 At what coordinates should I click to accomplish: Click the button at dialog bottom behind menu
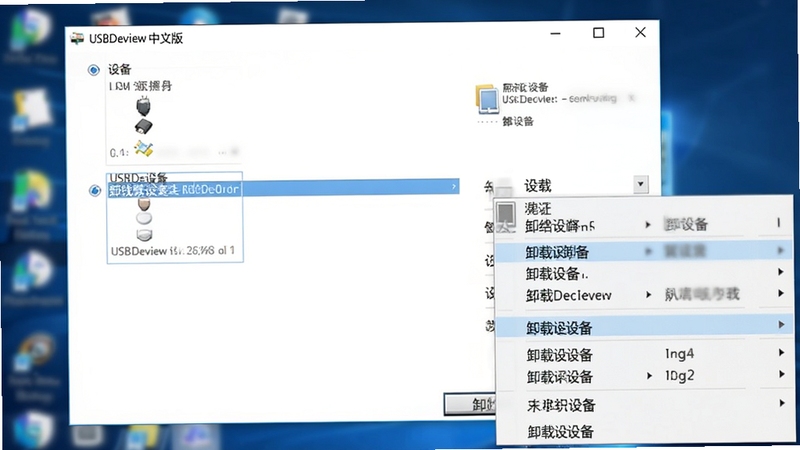pyautogui.click(x=470, y=404)
